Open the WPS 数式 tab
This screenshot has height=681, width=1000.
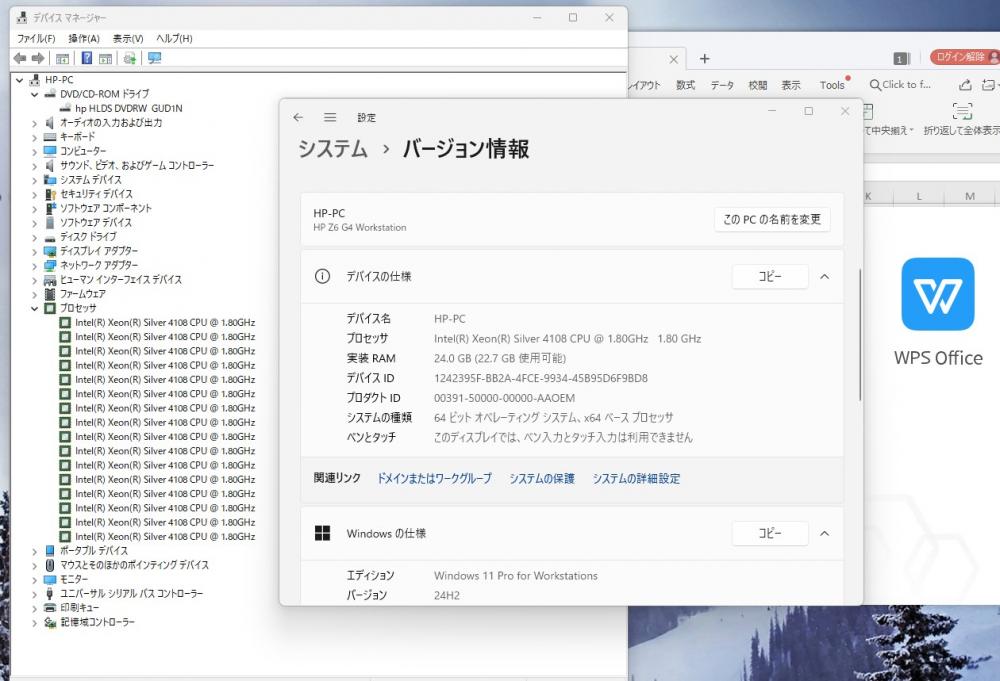686,85
